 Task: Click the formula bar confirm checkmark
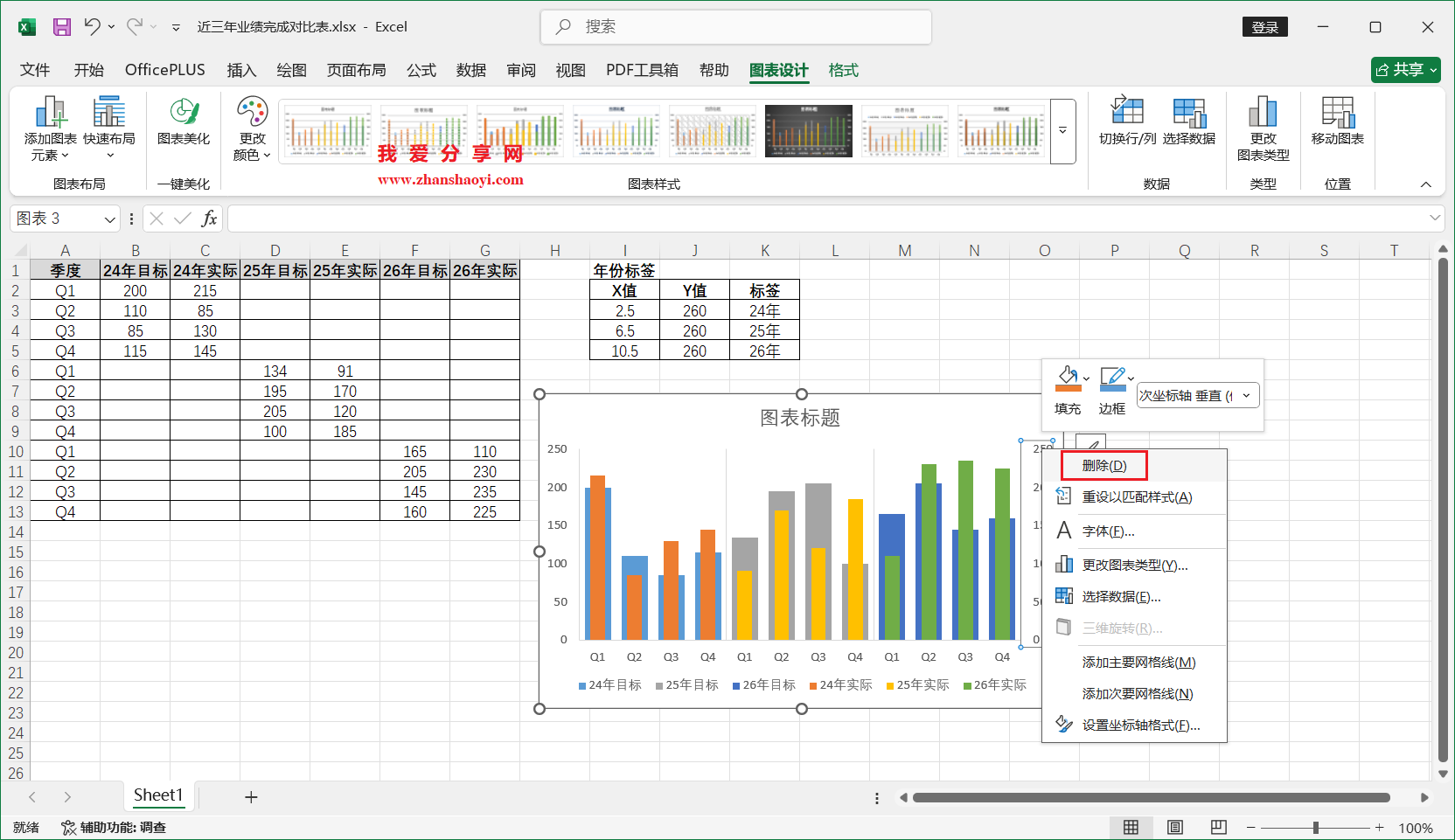pos(183,219)
